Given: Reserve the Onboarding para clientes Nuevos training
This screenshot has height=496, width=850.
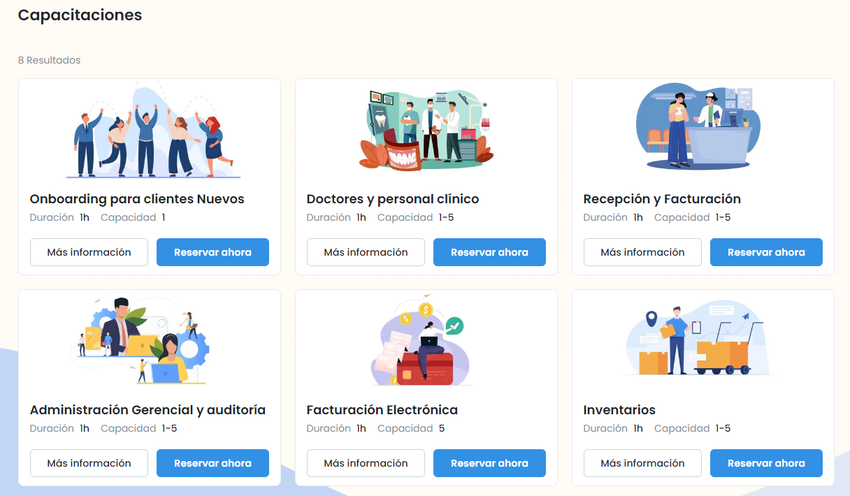Looking at the screenshot, I should [212, 252].
